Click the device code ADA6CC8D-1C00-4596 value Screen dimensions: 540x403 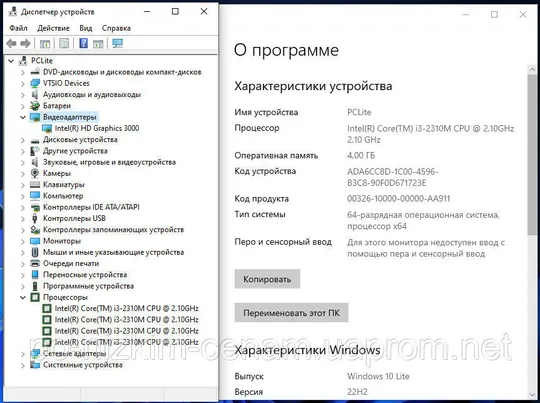[393, 177]
